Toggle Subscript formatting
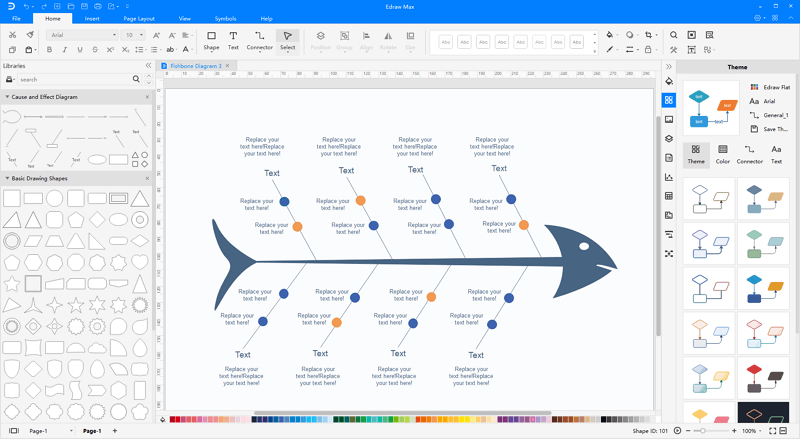Image resolution: width=800 pixels, height=439 pixels. [x=126, y=50]
